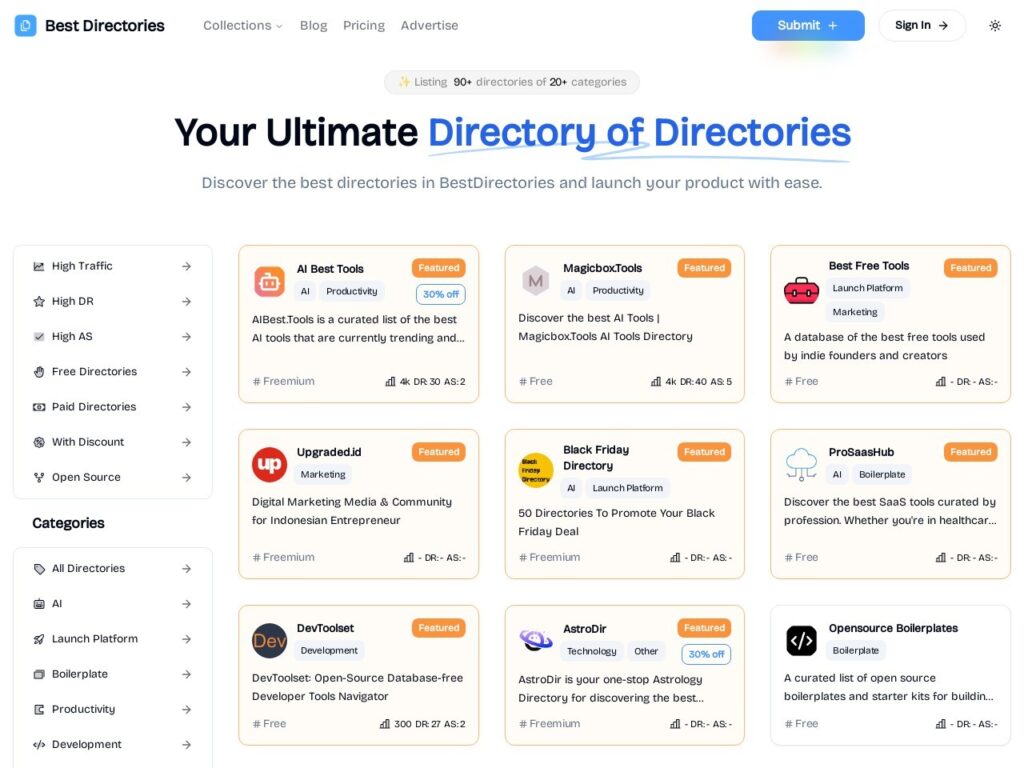This screenshot has width=1024, height=768.
Task: Click the Marketing tag on Upgraded.id card
Action: (x=323, y=475)
